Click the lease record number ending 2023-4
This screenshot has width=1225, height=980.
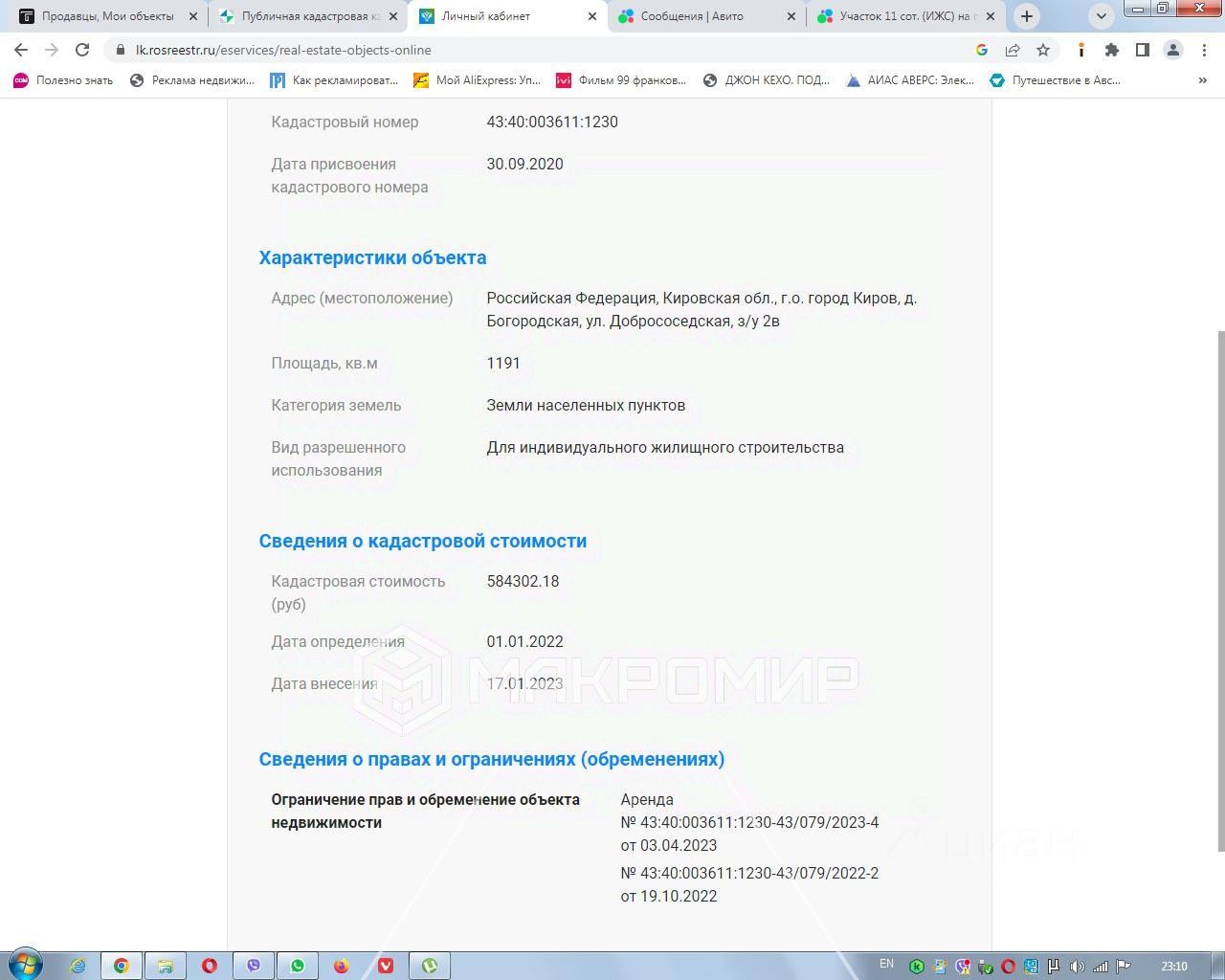(x=749, y=822)
